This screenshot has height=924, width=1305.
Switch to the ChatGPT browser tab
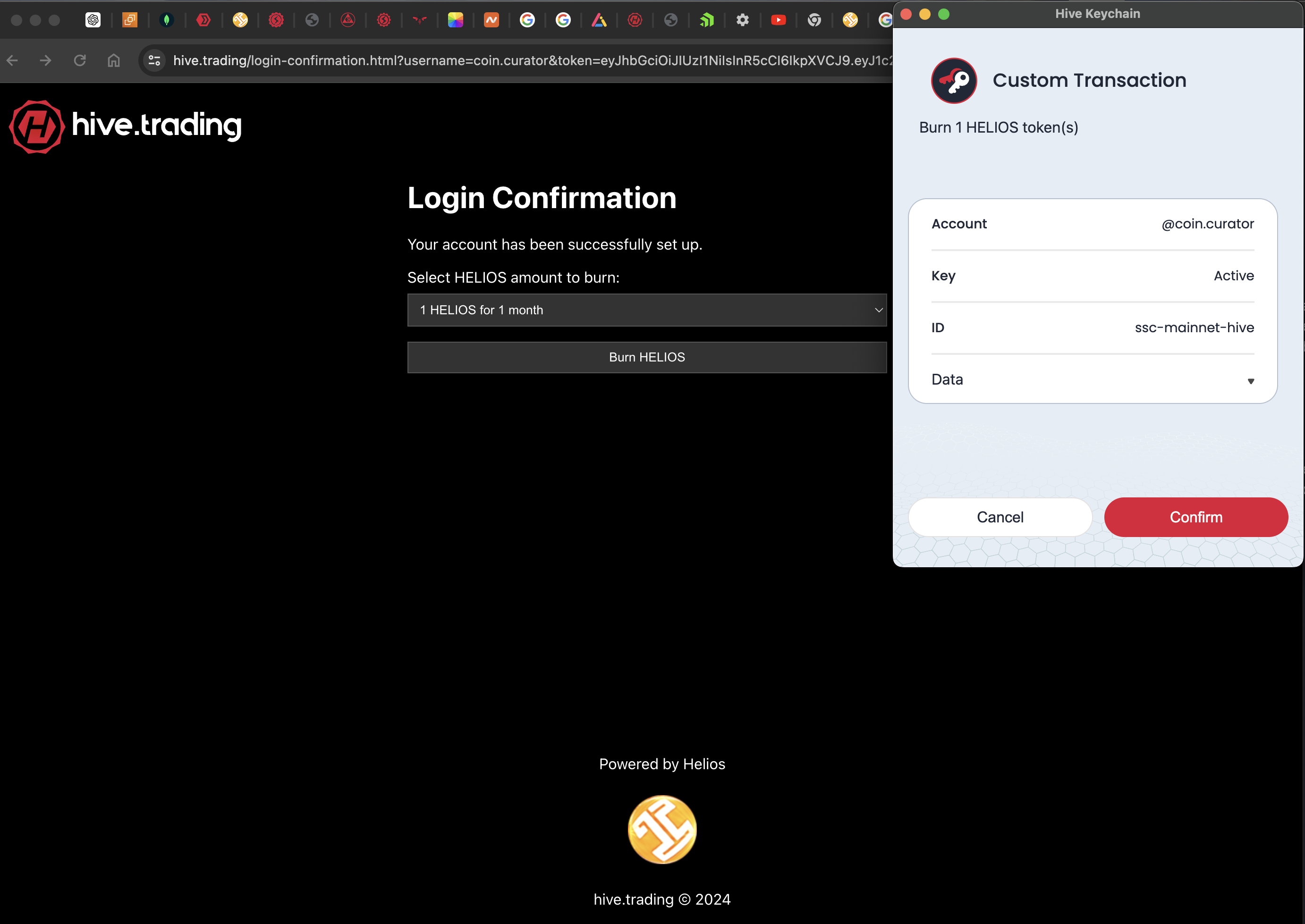click(93, 20)
